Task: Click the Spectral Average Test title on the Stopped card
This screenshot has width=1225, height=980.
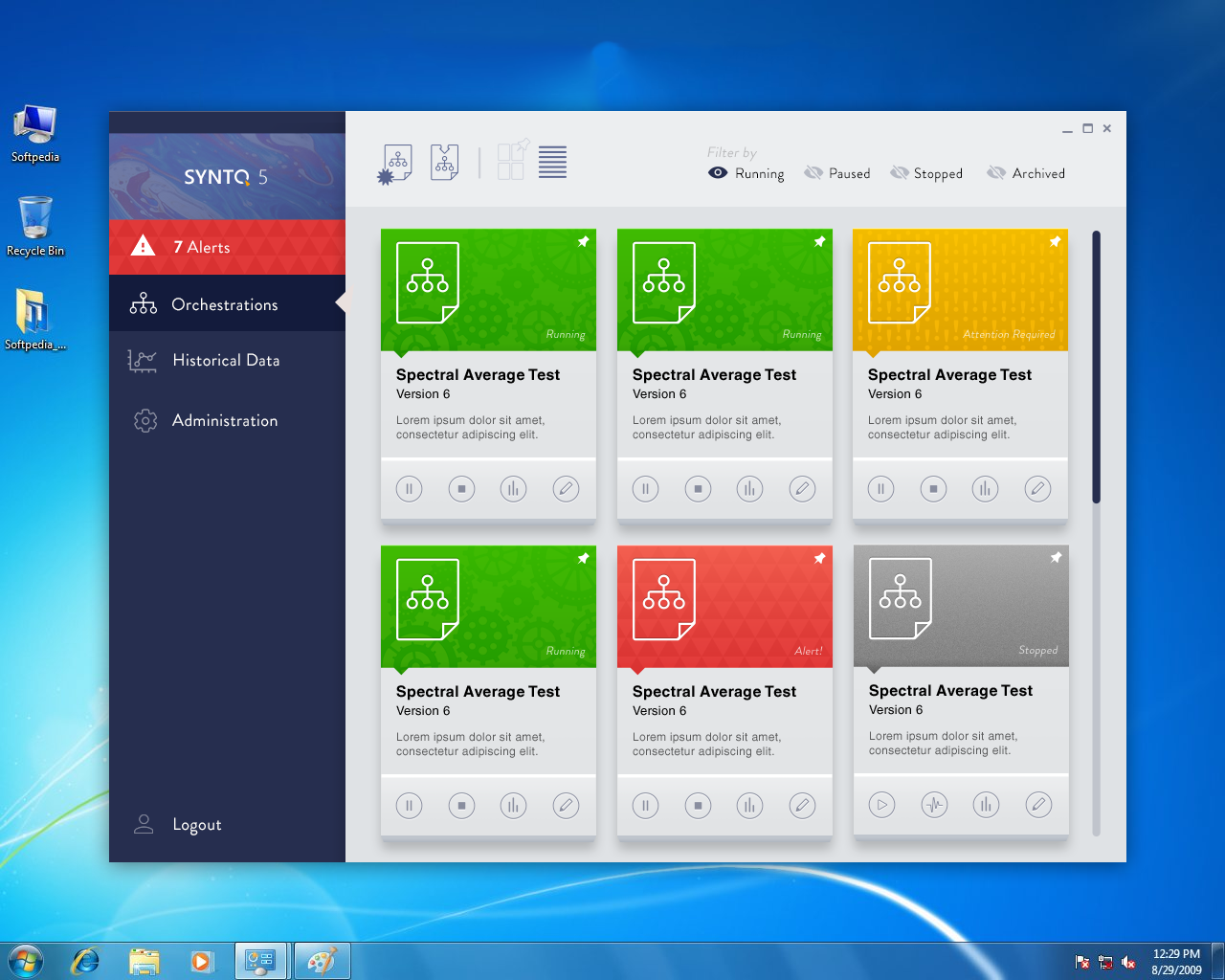Action: [x=950, y=691]
